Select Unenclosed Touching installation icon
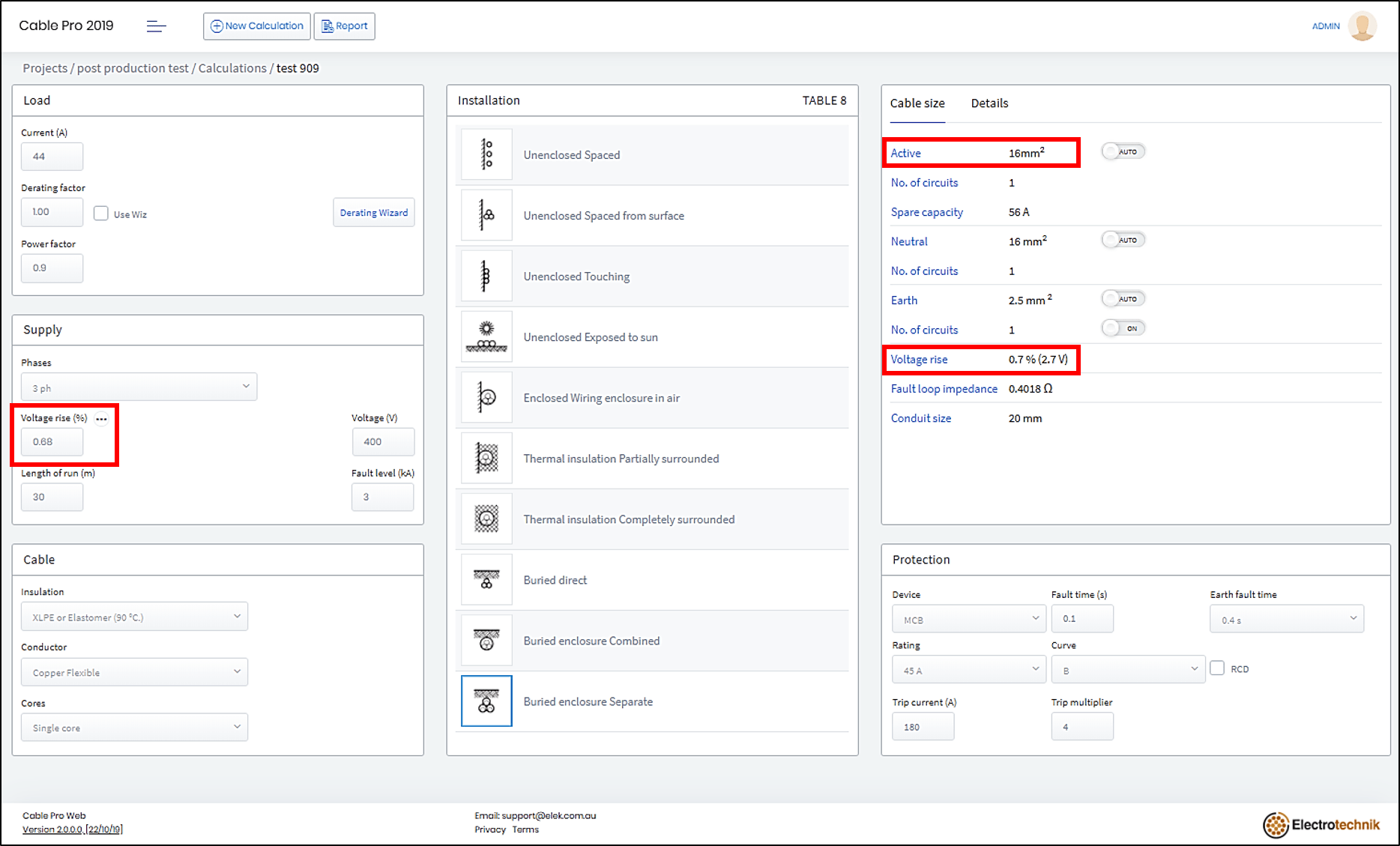The height and width of the screenshot is (846, 1400). click(486, 276)
